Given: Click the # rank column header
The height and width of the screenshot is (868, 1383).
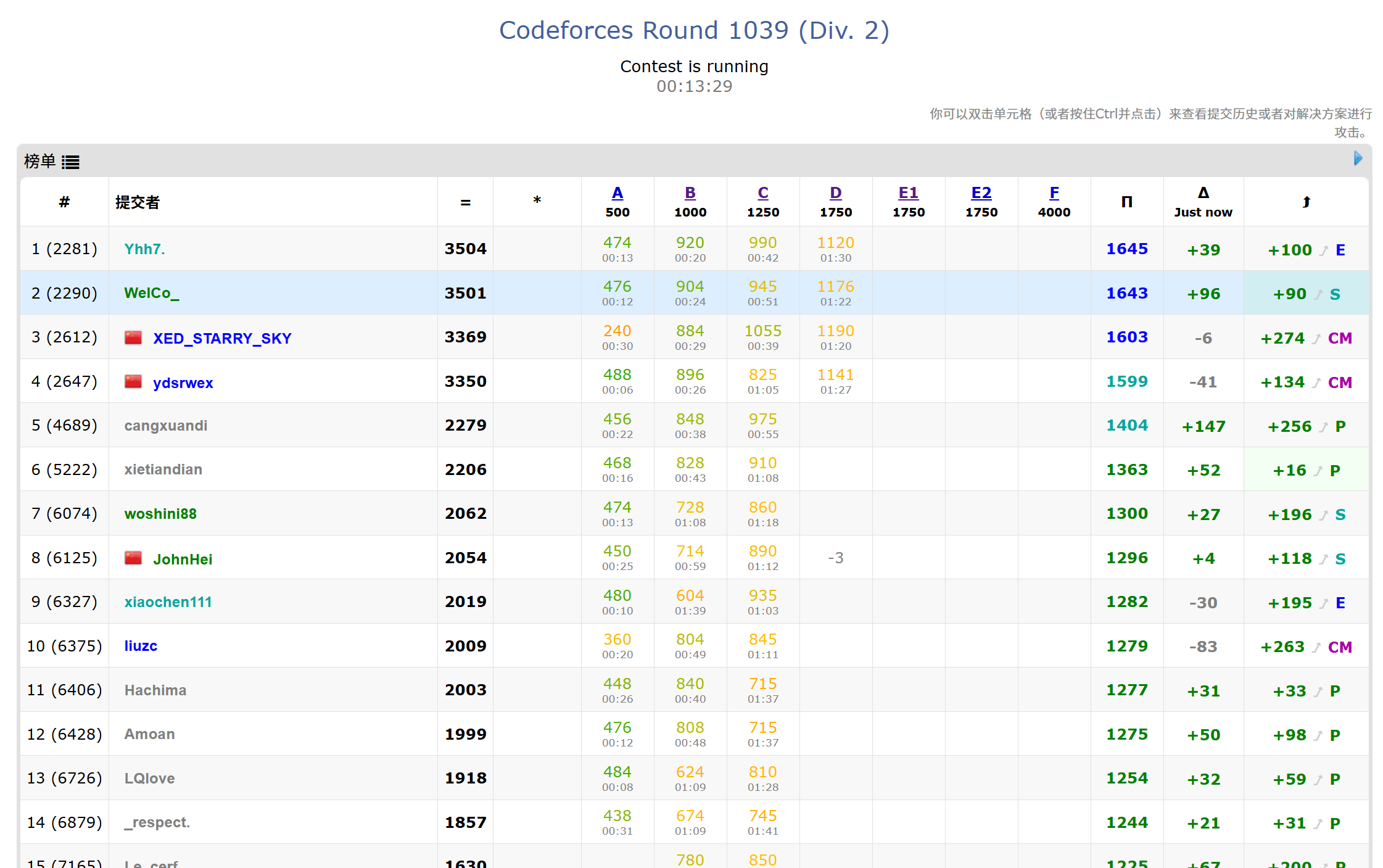Looking at the screenshot, I should [64, 202].
